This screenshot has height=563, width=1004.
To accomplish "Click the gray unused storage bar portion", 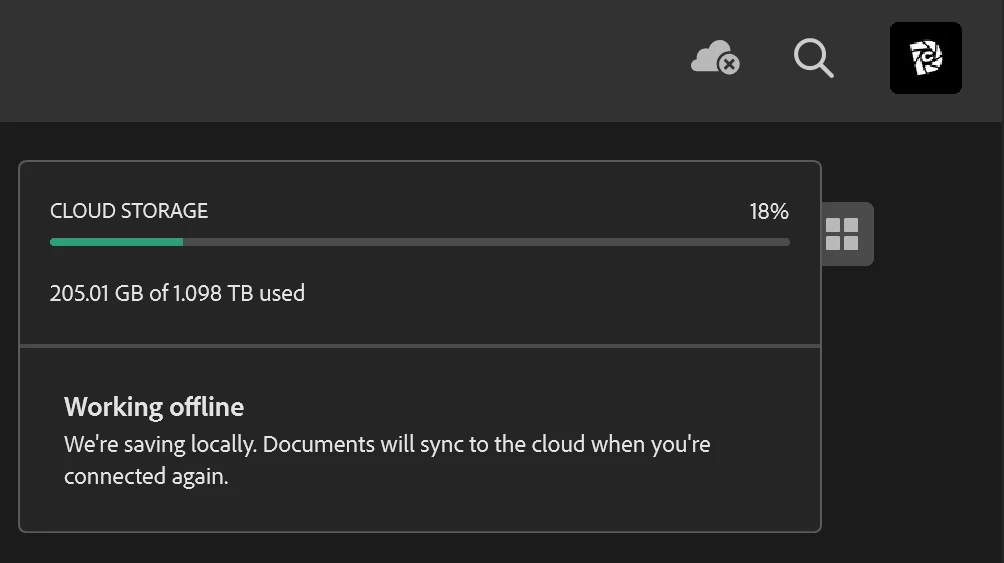I will (x=486, y=242).
